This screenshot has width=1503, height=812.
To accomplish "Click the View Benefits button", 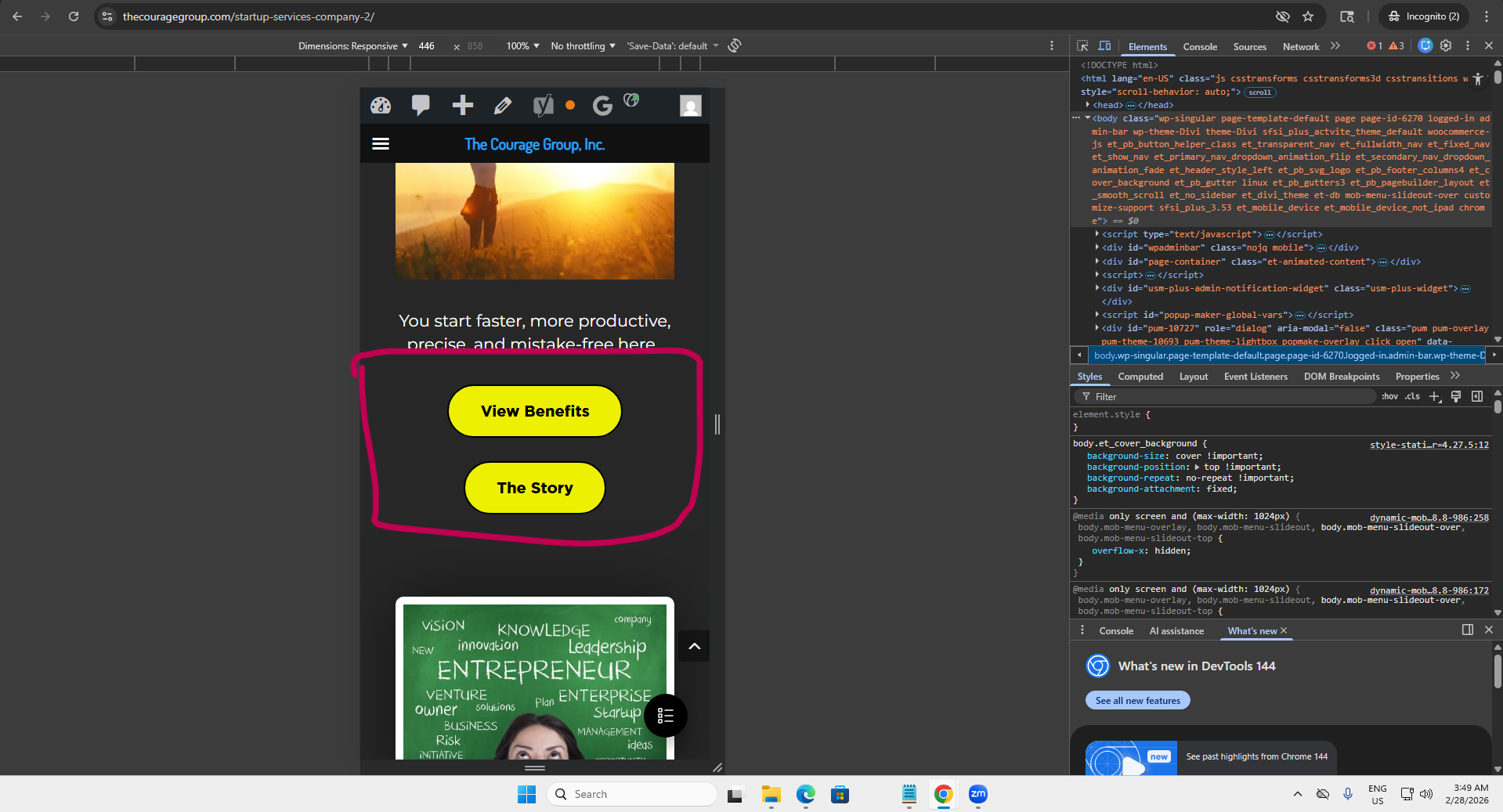I will click(535, 411).
